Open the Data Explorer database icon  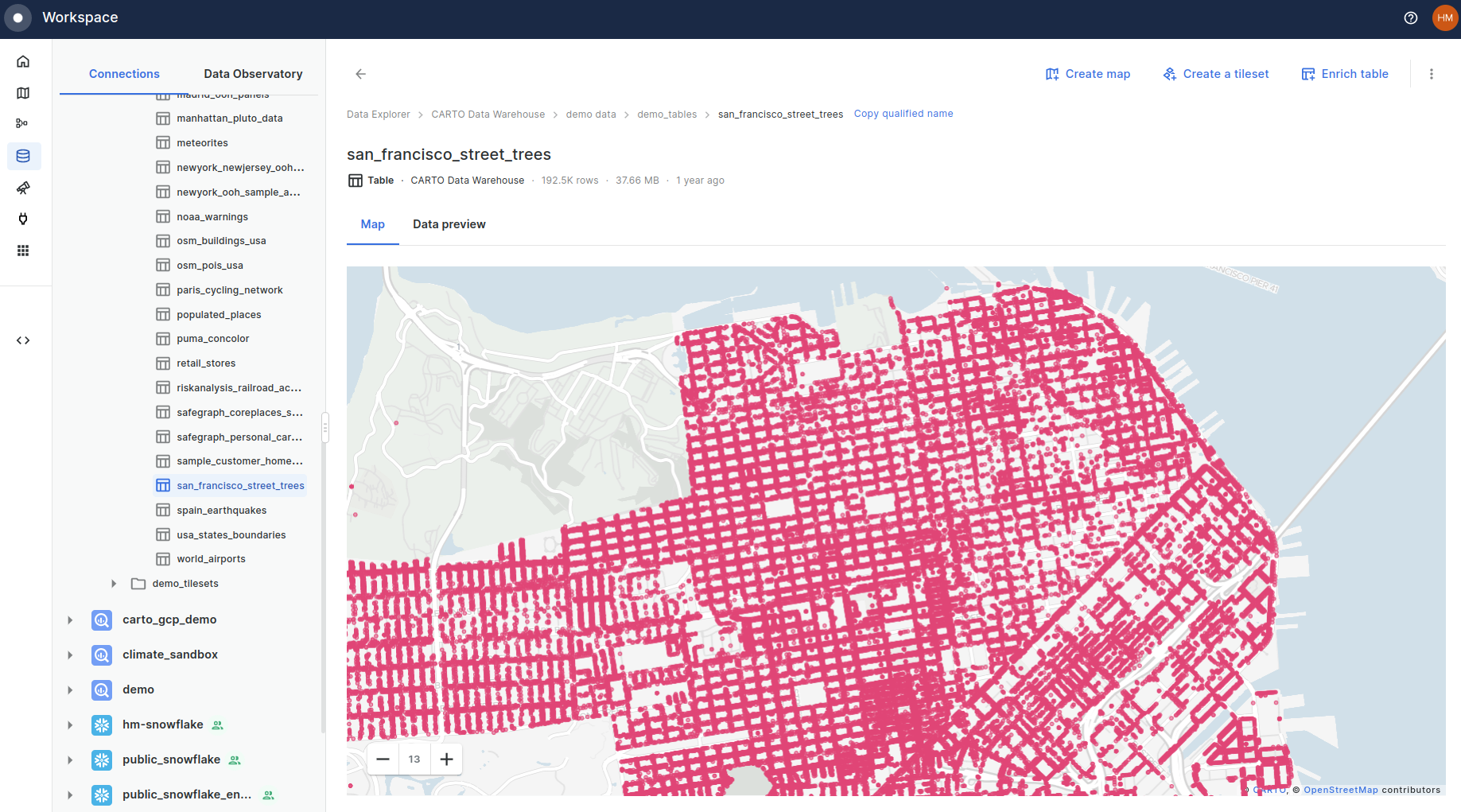23,156
